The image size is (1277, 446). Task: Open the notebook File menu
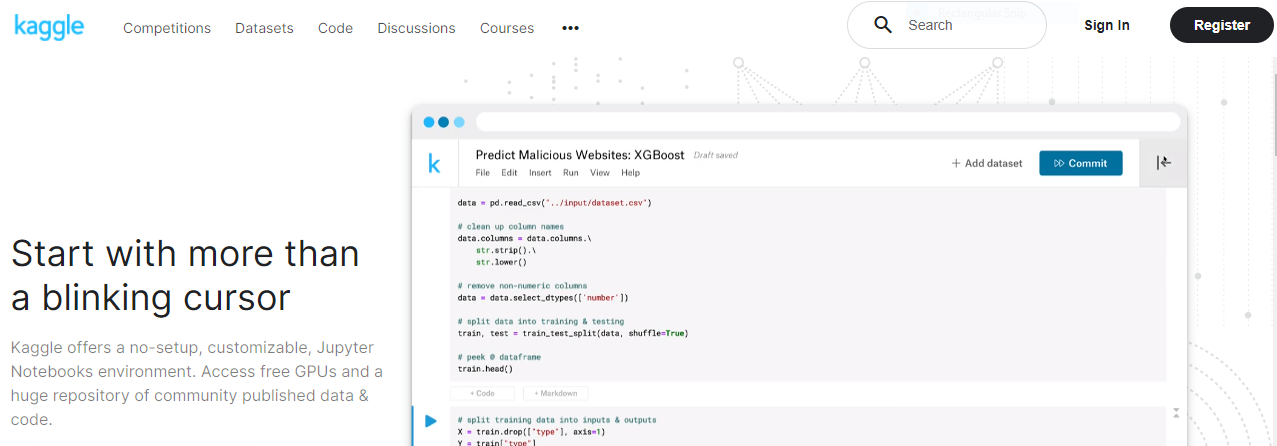click(482, 173)
